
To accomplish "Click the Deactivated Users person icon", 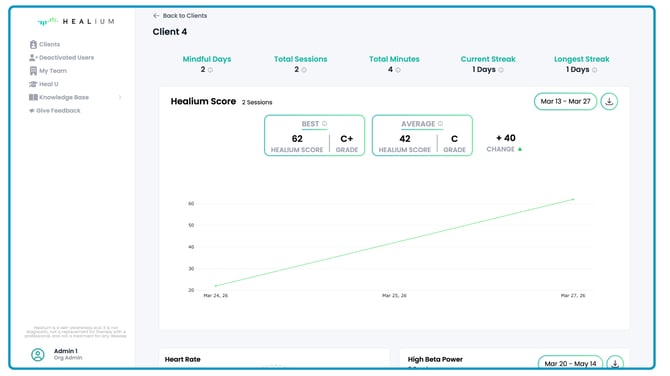I will pos(33,57).
